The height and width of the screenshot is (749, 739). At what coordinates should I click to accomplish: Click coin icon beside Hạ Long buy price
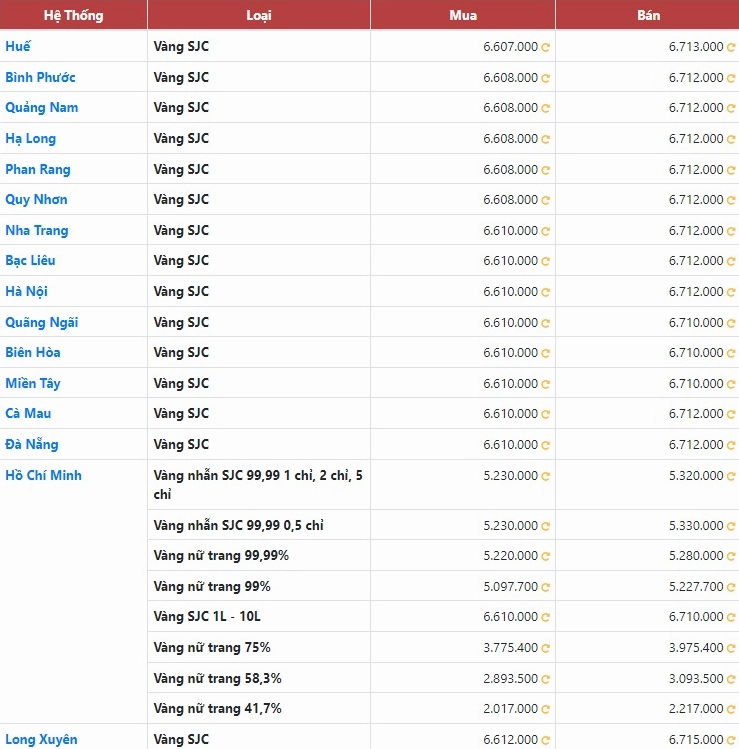coord(545,139)
